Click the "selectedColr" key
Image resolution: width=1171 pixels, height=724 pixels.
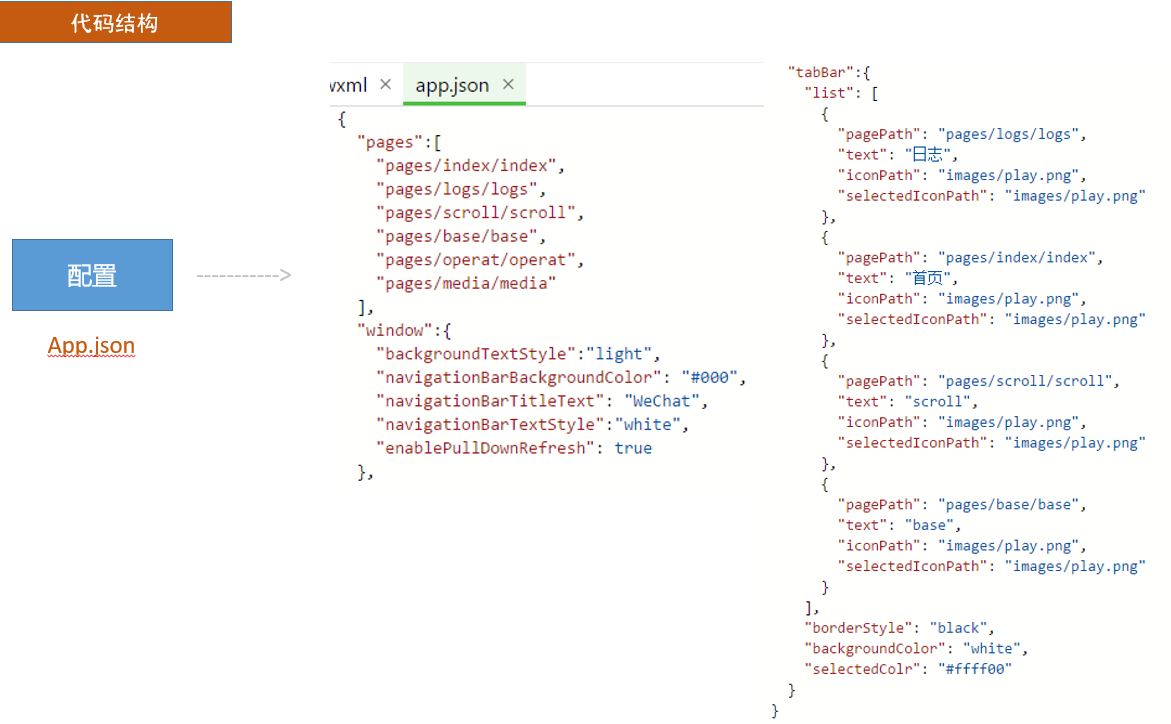coord(862,669)
